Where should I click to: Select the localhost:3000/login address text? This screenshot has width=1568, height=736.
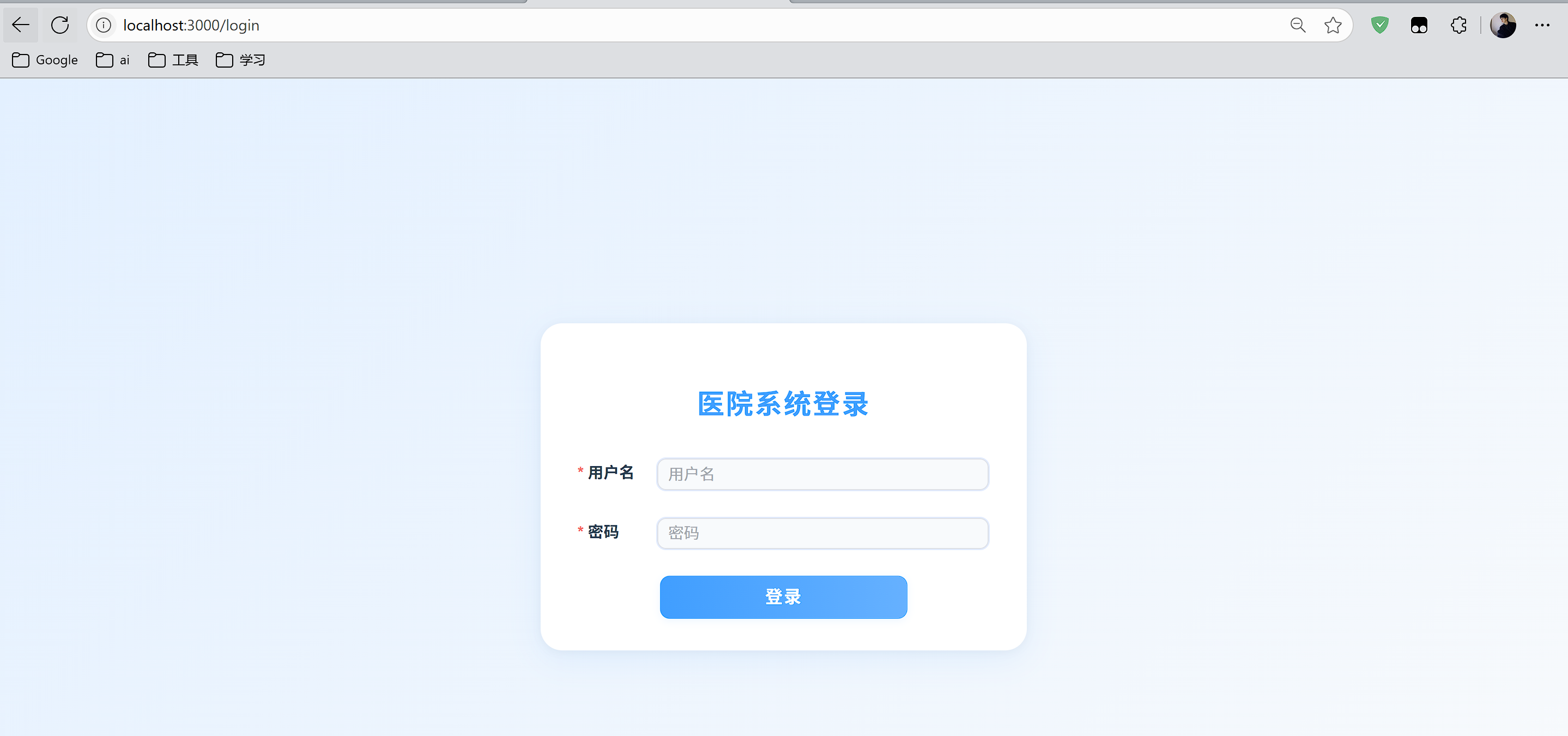pos(191,25)
